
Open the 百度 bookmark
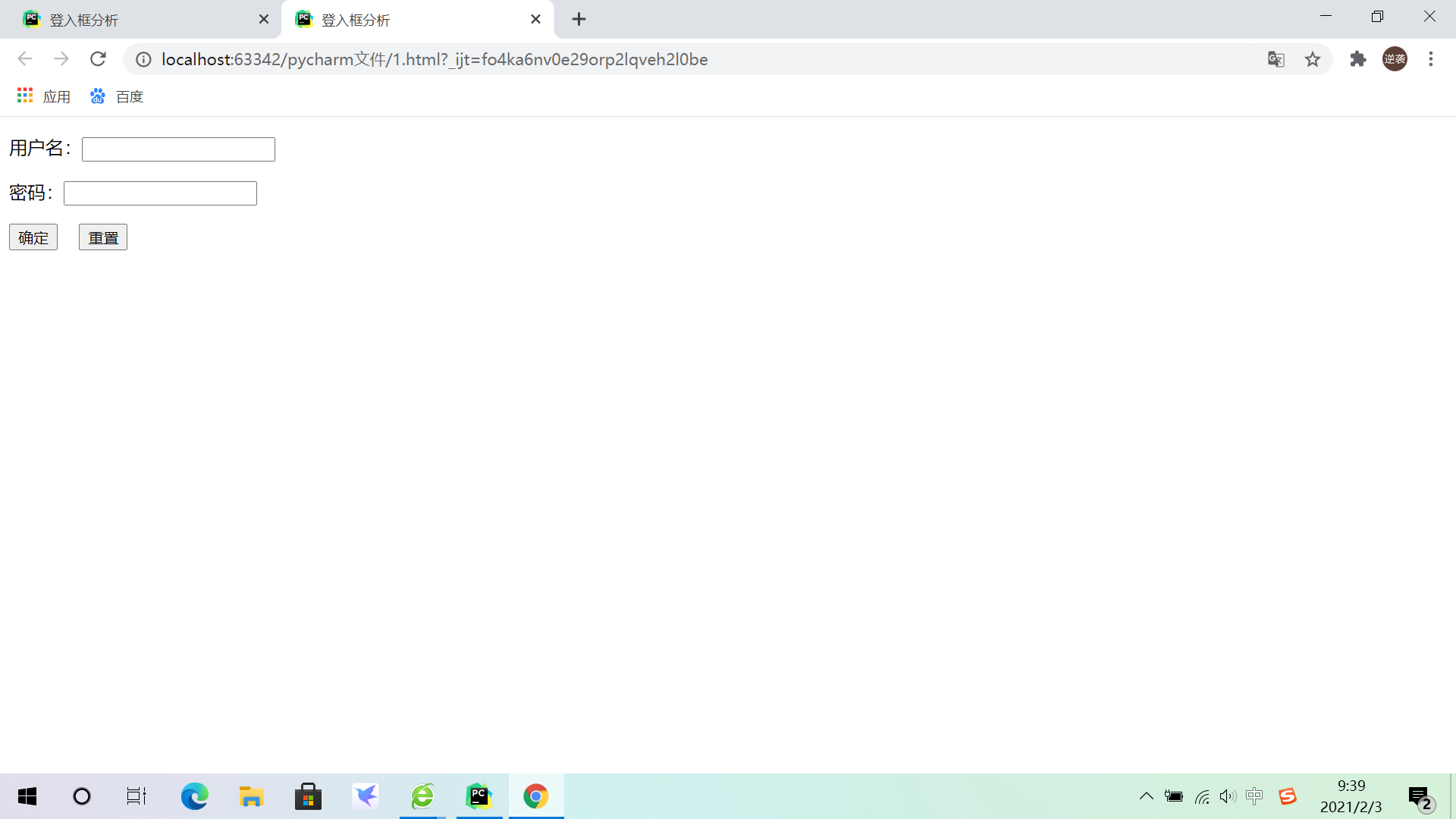click(117, 96)
